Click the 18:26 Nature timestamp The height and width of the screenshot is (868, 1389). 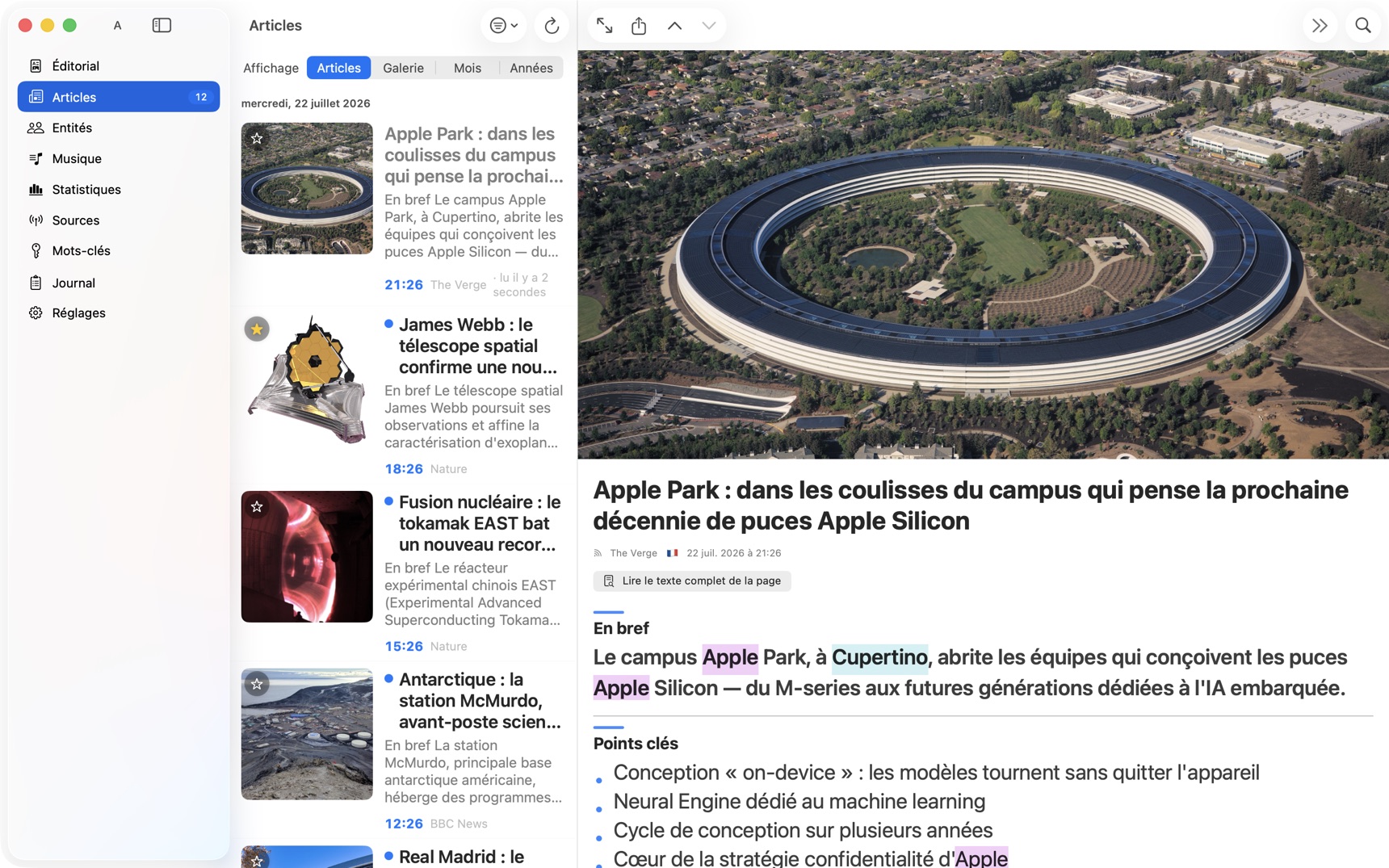coord(404,468)
